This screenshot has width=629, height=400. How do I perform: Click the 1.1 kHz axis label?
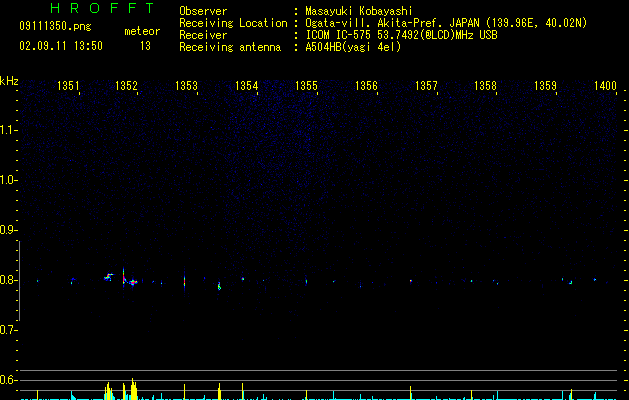[8, 130]
